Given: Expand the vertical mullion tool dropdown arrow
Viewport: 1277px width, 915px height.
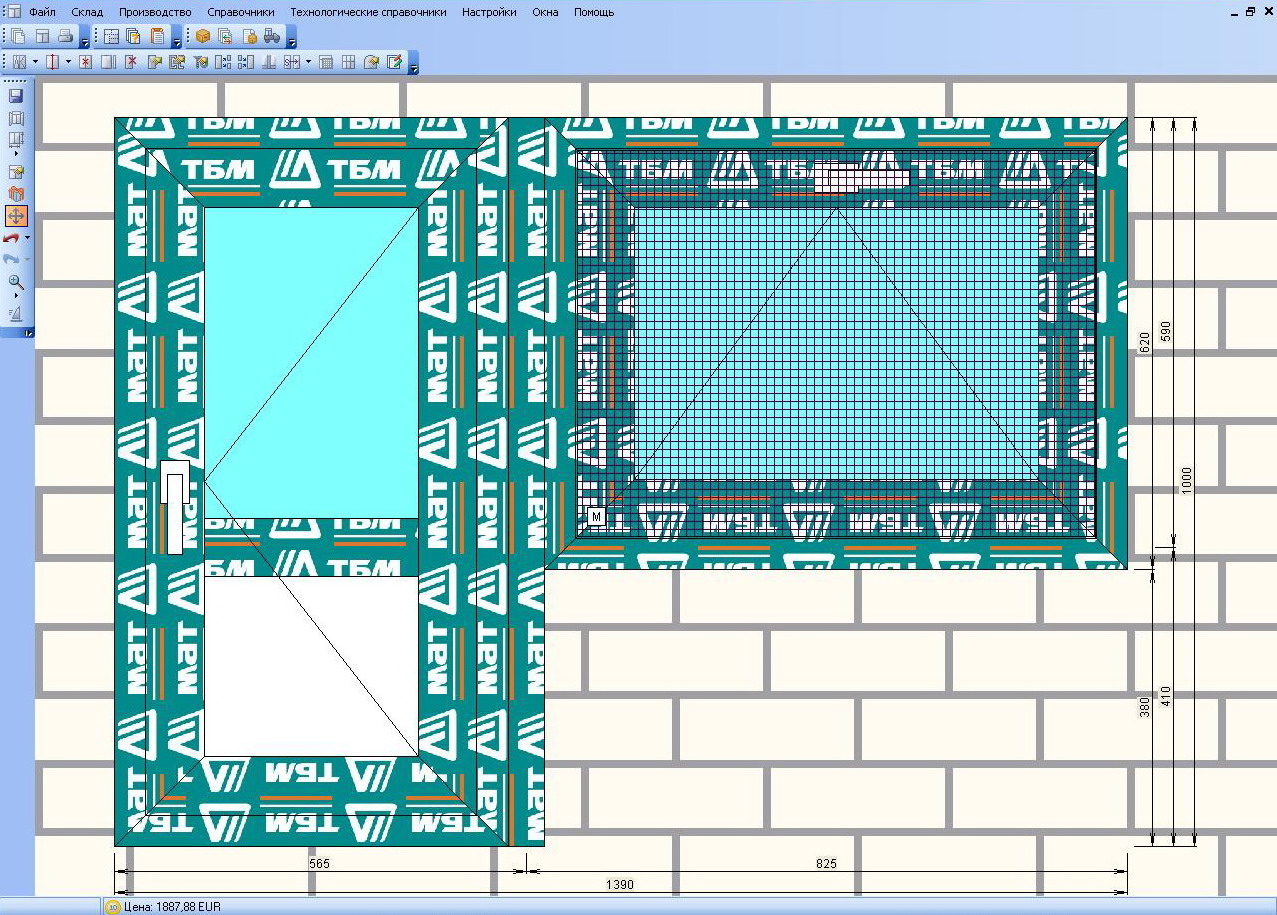Looking at the screenshot, I should (68, 62).
